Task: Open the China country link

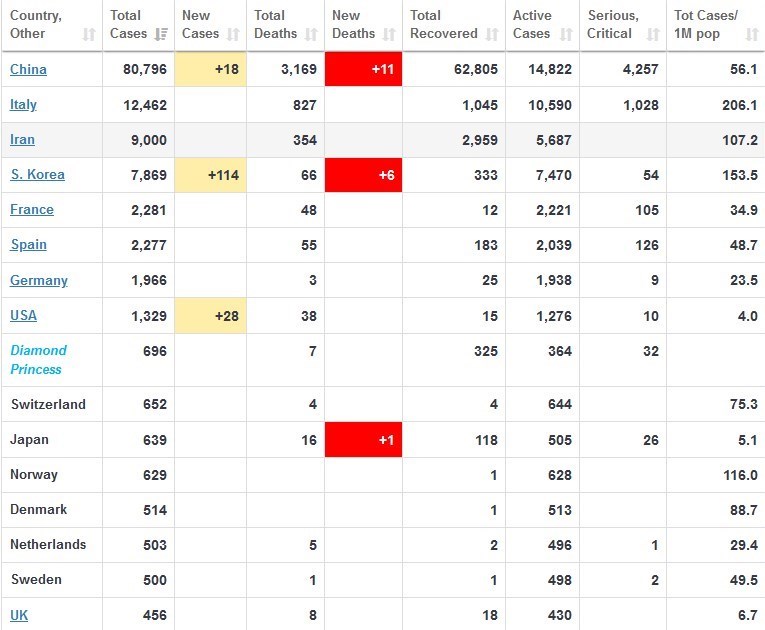Action: (x=28, y=70)
